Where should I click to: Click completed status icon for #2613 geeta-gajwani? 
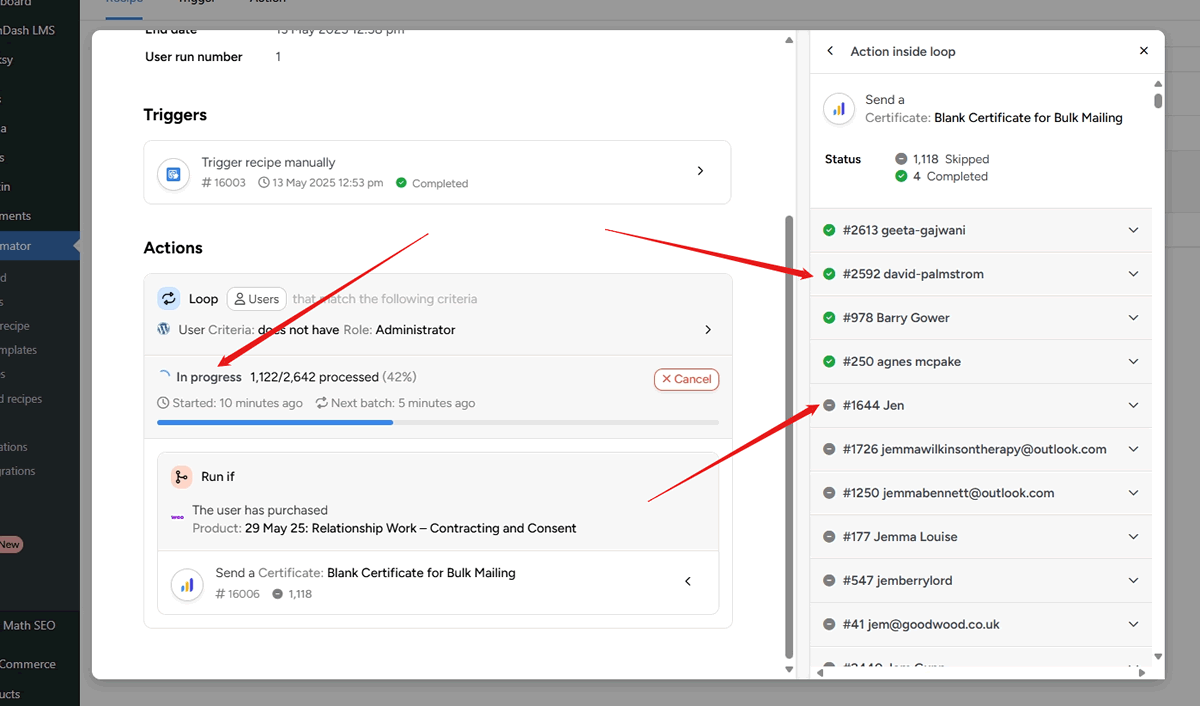(x=829, y=230)
